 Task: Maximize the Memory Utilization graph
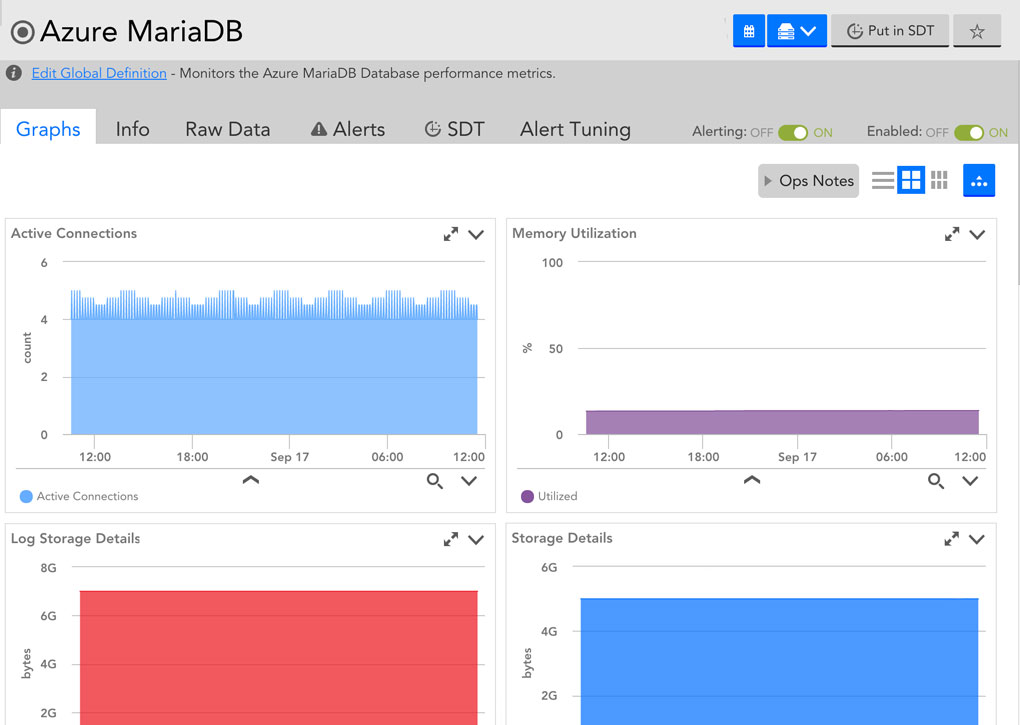[x=952, y=234]
